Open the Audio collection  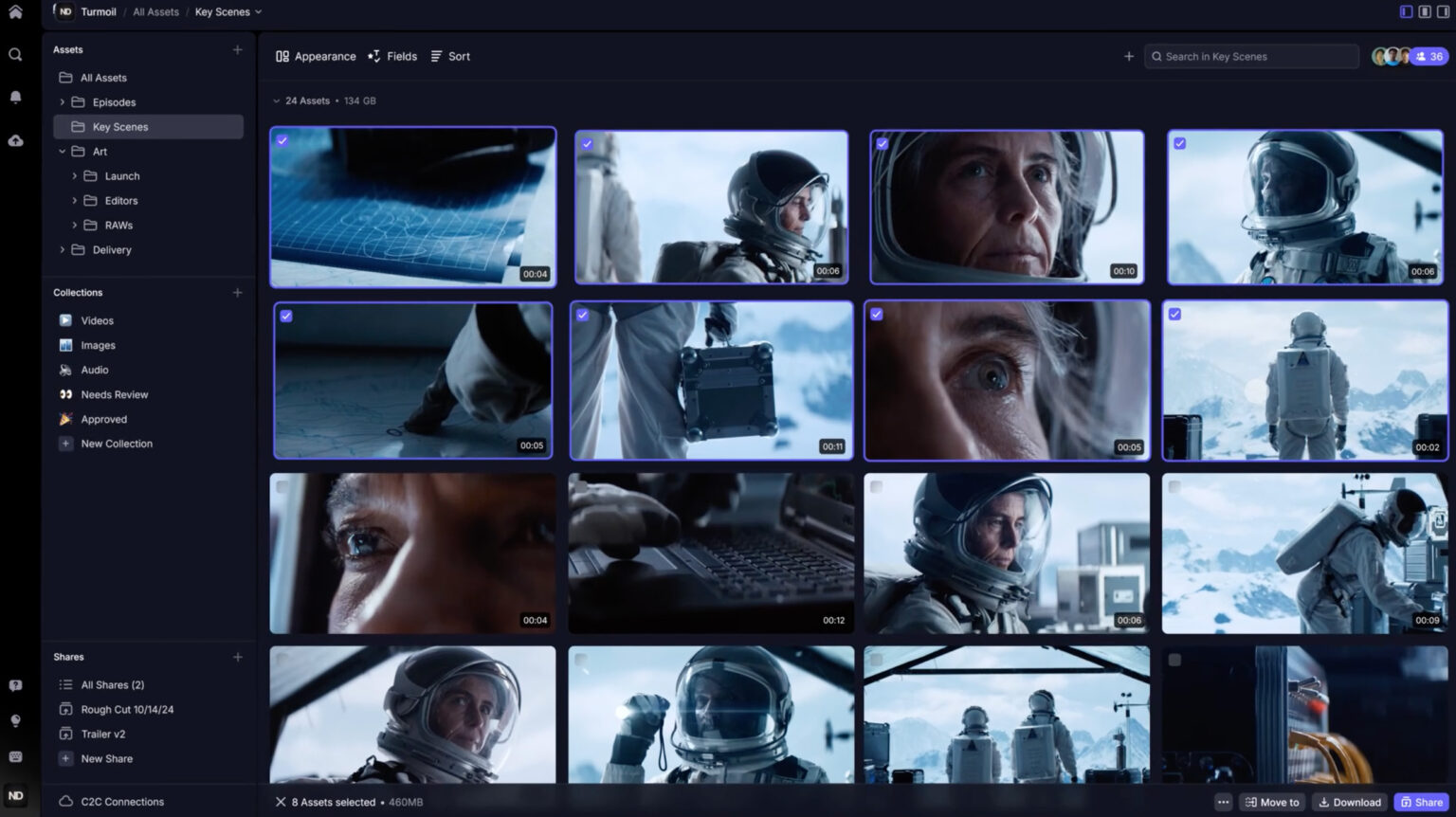94,370
